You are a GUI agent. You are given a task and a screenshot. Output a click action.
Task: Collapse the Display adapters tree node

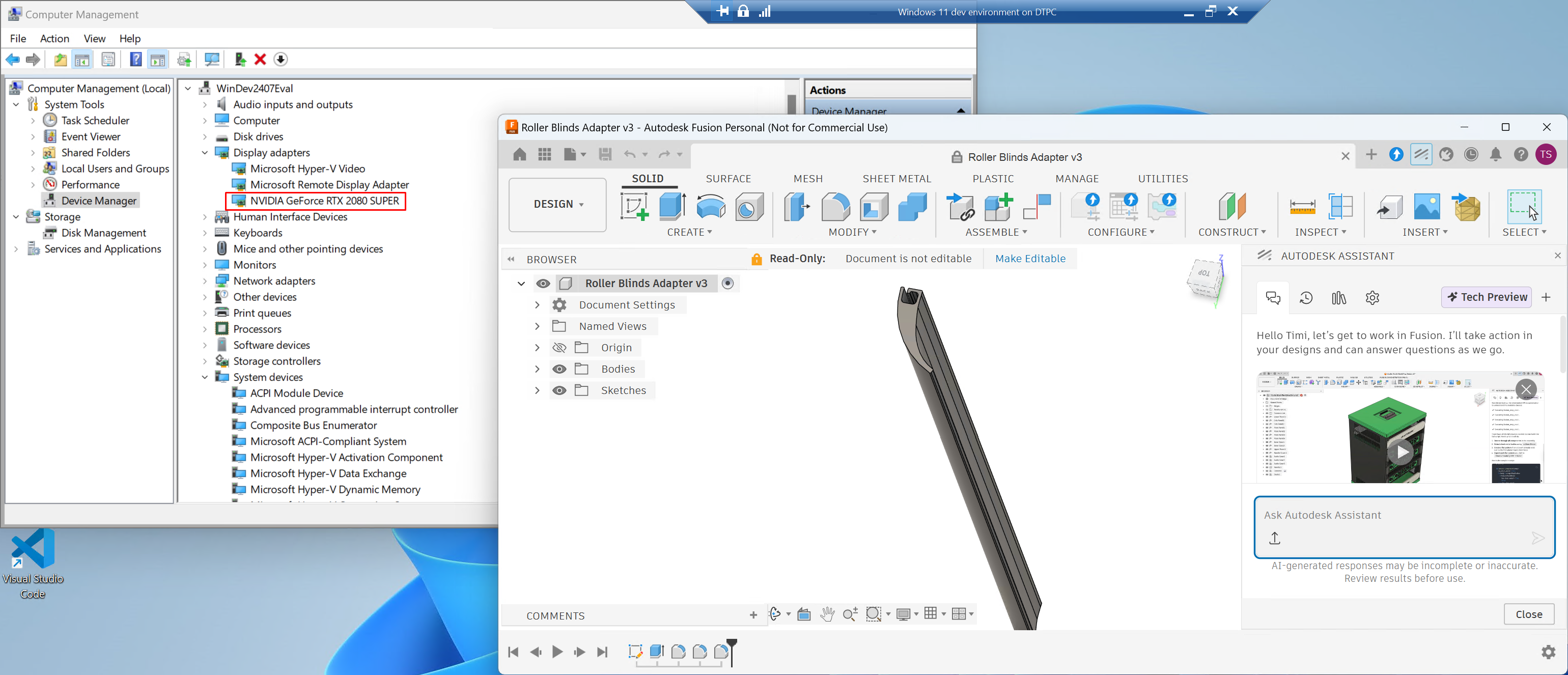[x=205, y=153]
